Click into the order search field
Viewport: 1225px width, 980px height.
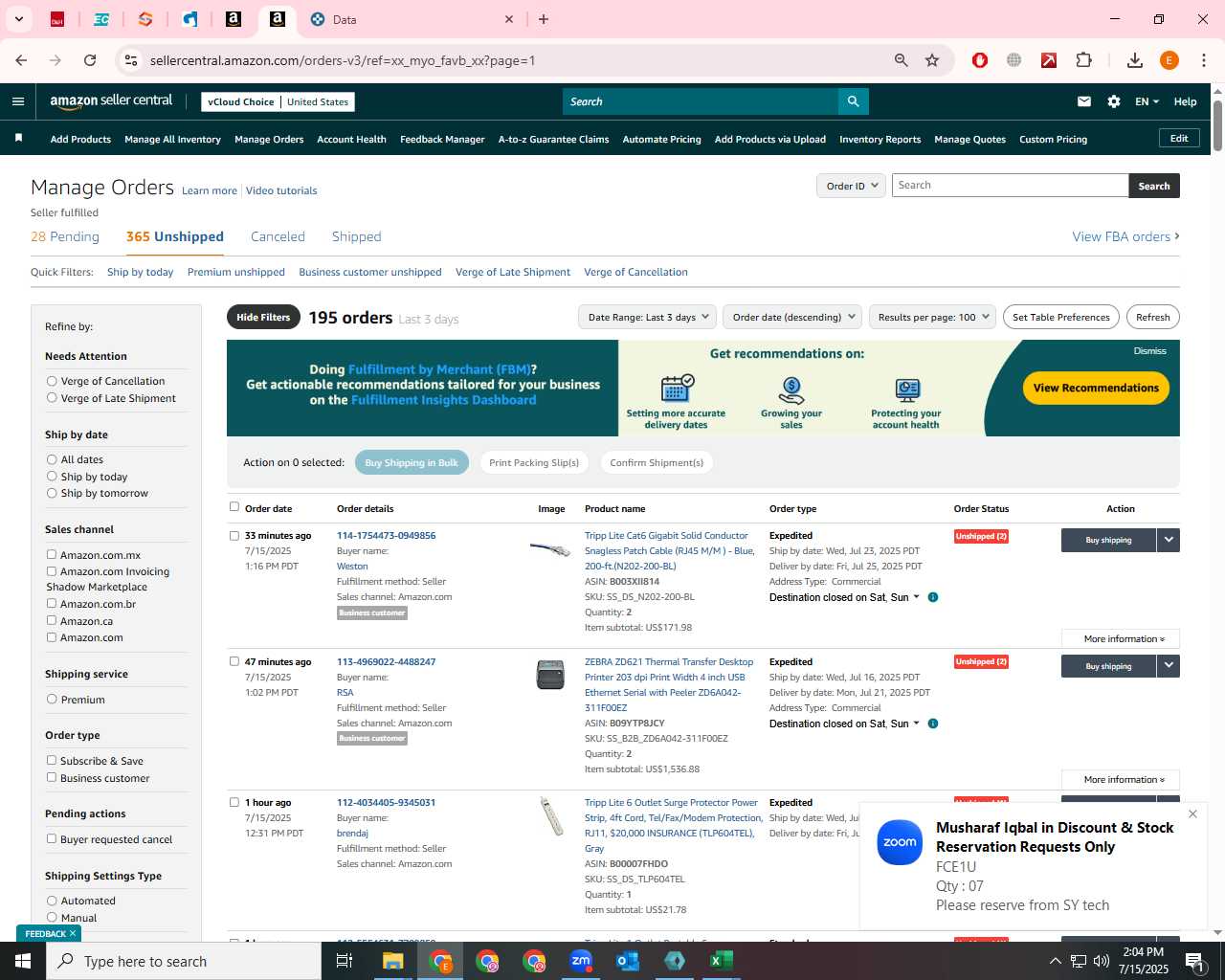(1010, 186)
